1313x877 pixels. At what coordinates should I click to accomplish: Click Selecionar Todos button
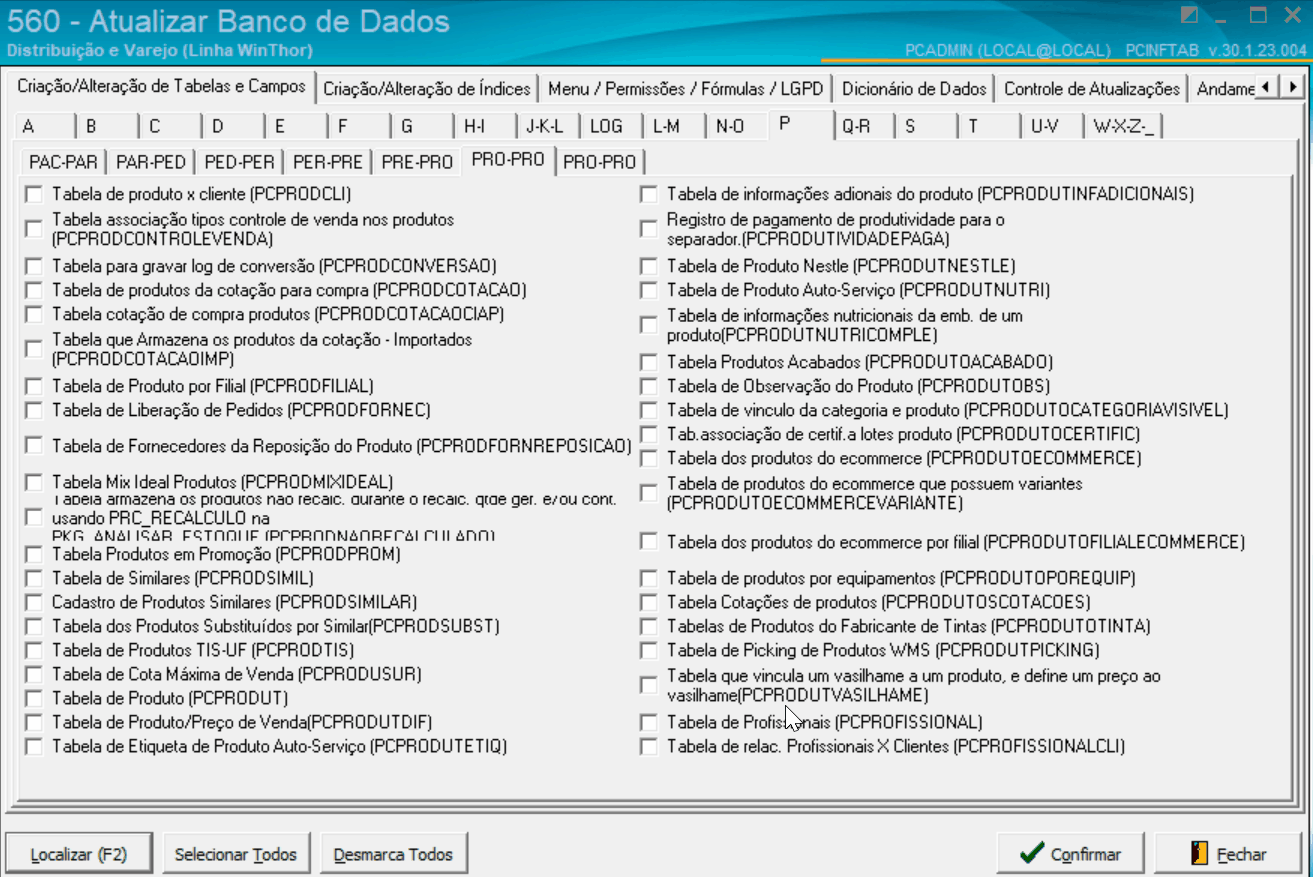236,854
